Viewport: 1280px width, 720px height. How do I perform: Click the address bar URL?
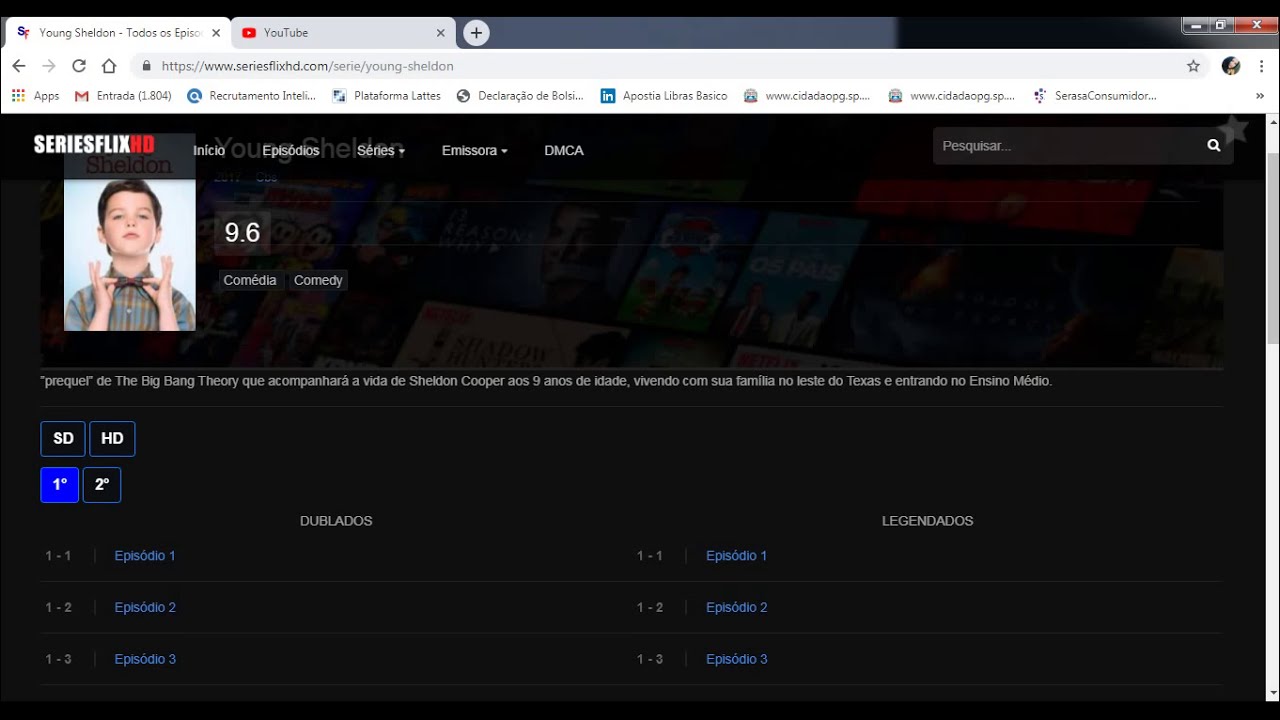307,66
